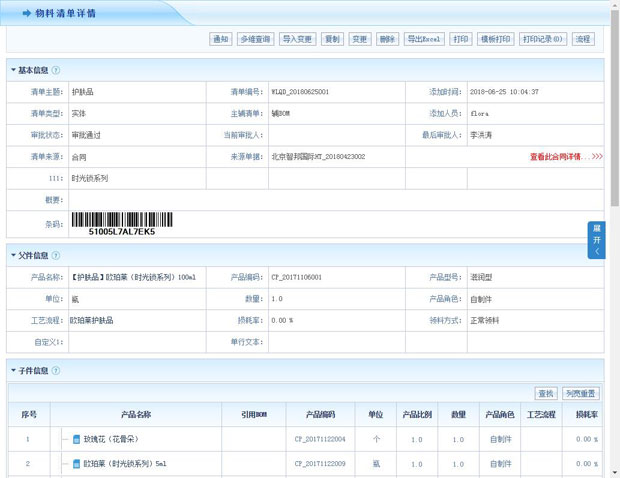
Task: Collapse the 基本信息 section
Action: (x=14, y=70)
